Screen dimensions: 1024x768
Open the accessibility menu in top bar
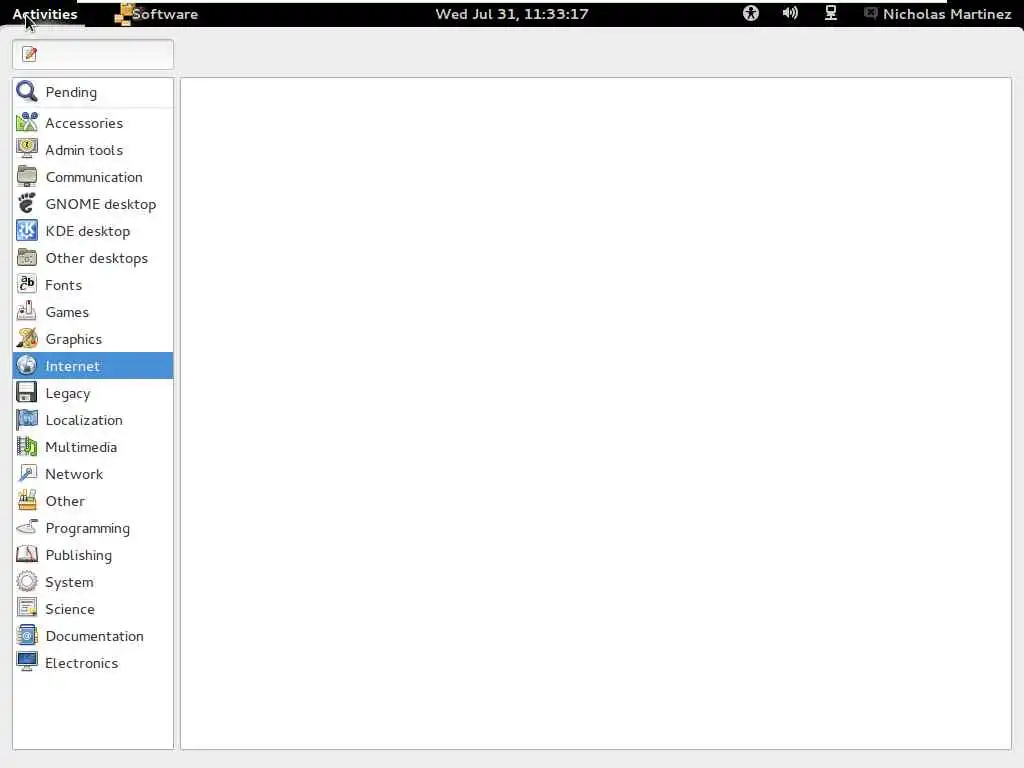point(750,13)
